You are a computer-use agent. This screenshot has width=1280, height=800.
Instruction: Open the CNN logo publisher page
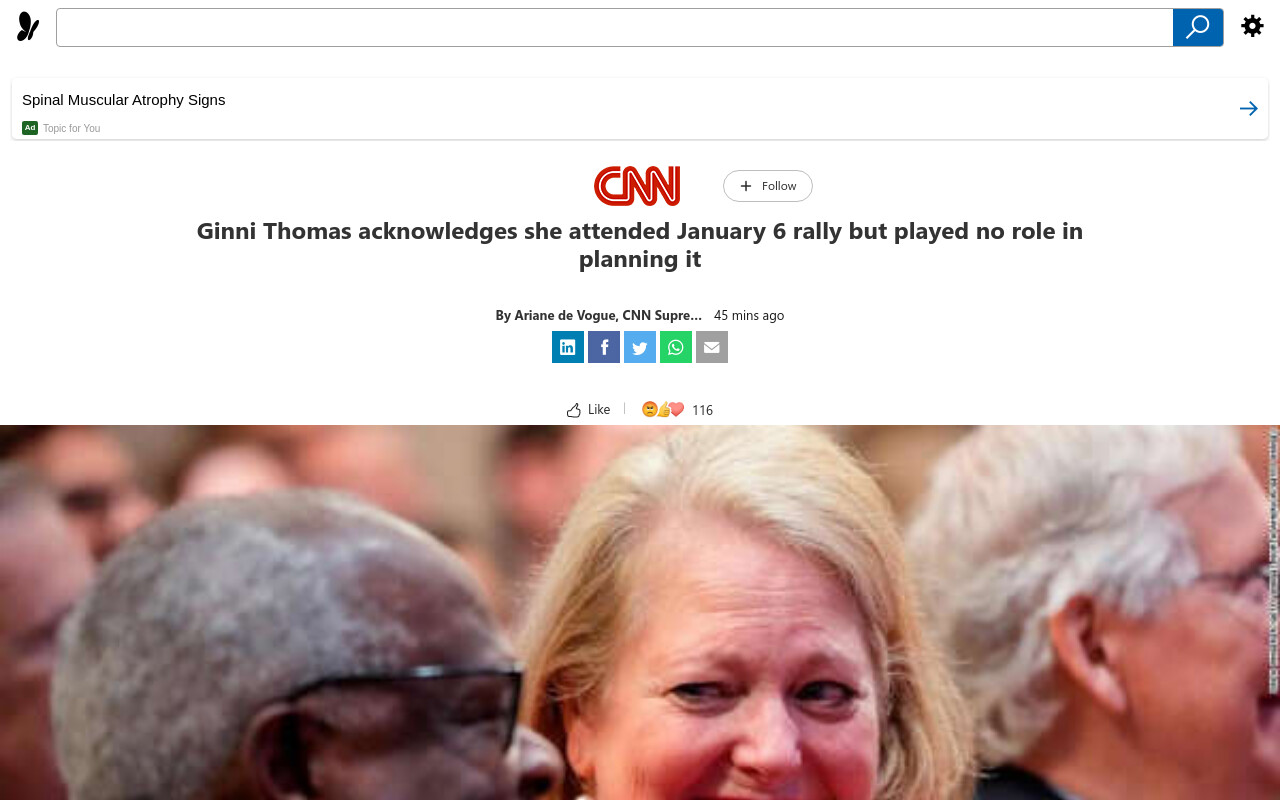tap(637, 186)
